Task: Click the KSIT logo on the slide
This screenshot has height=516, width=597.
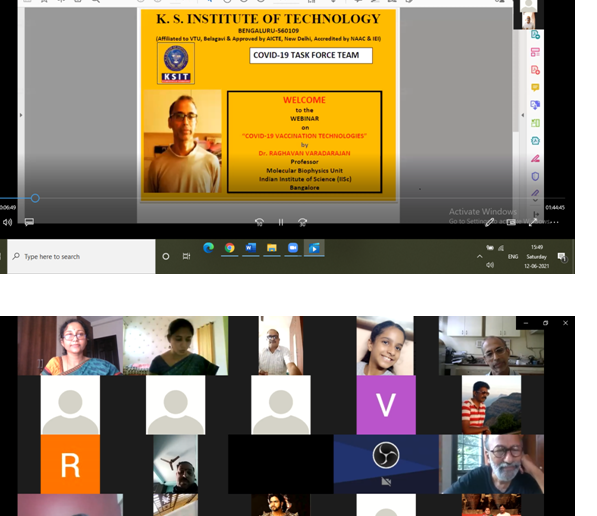Action: pos(176,63)
